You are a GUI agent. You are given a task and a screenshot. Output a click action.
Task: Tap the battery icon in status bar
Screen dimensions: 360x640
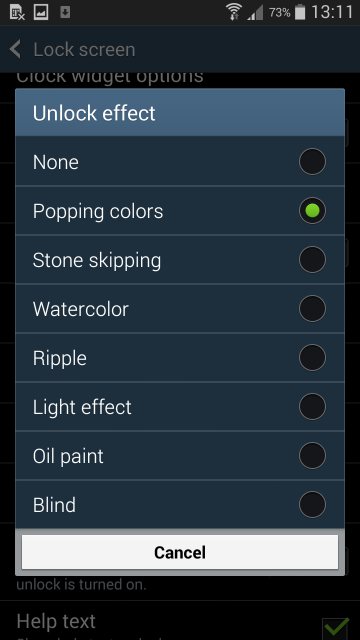(x=300, y=12)
